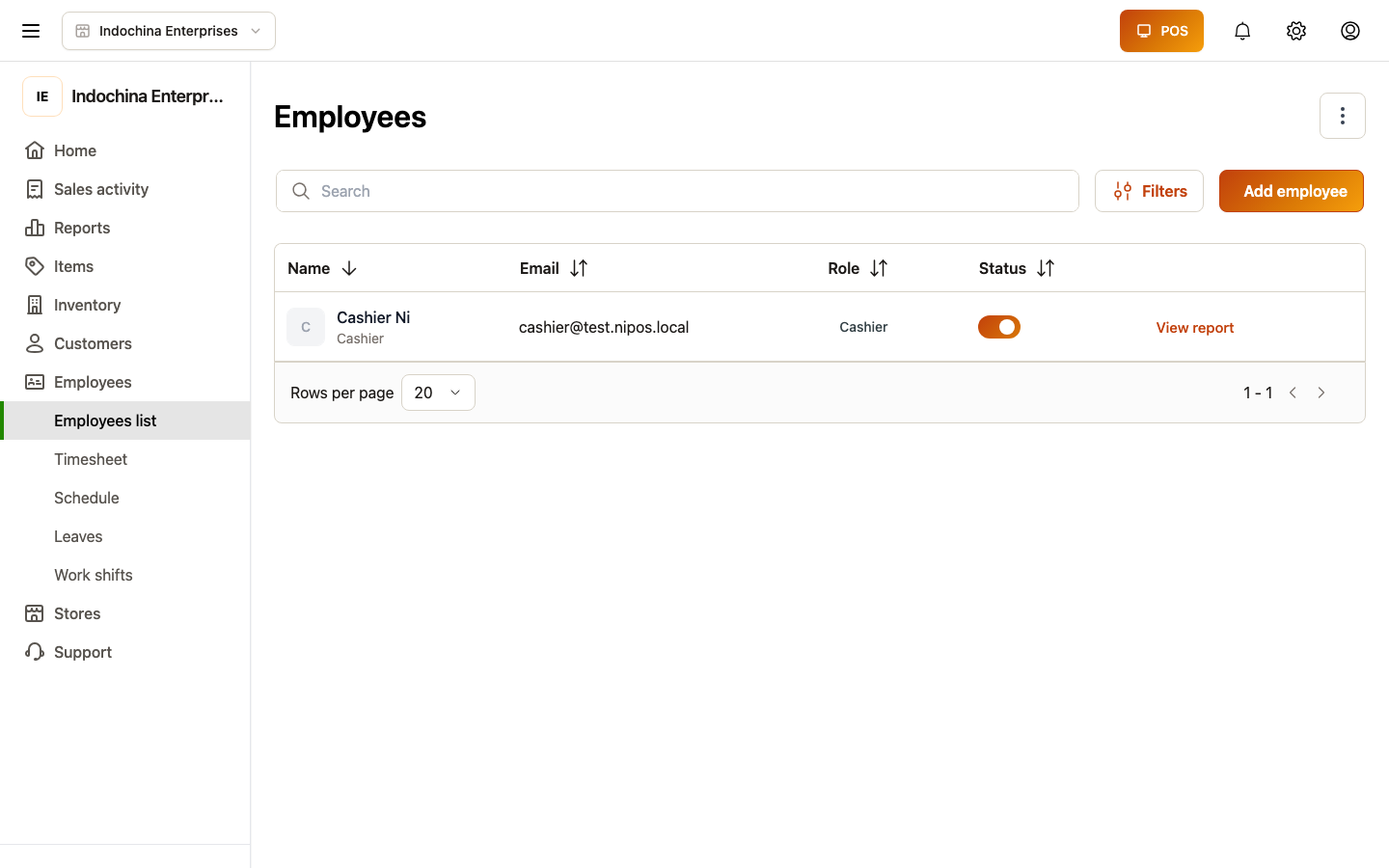Click email cashier@test.nipos.local
The height and width of the screenshot is (868, 1389).
pyautogui.click(x=604, y=327)
